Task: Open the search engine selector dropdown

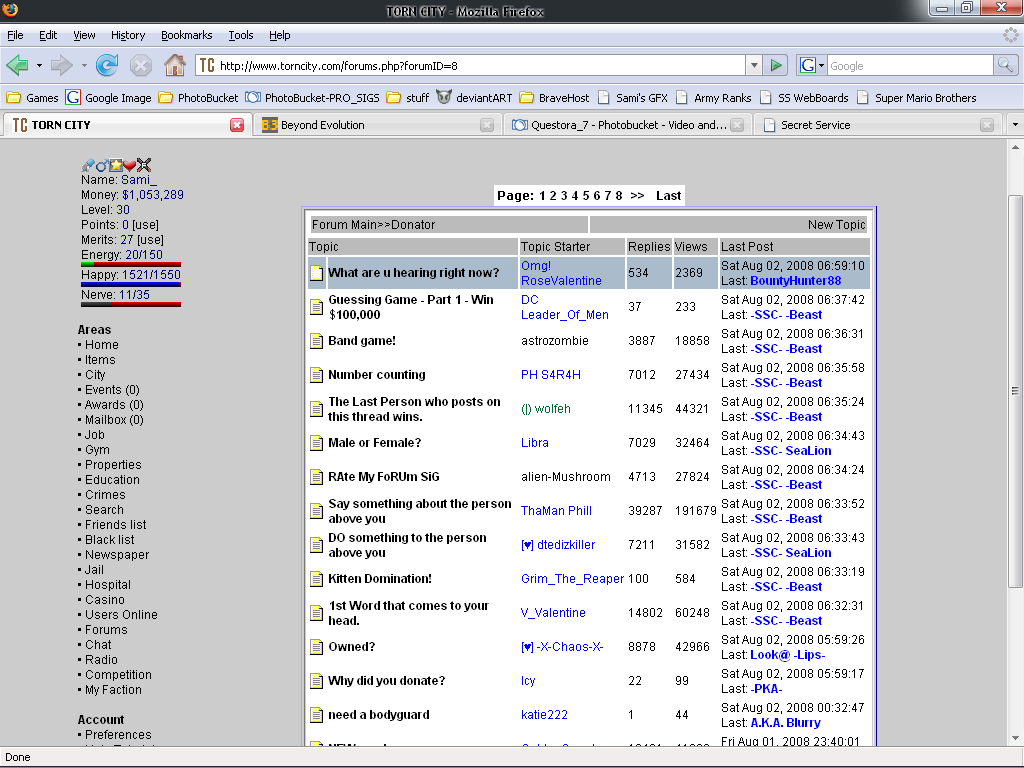Action: pos(812,66)
